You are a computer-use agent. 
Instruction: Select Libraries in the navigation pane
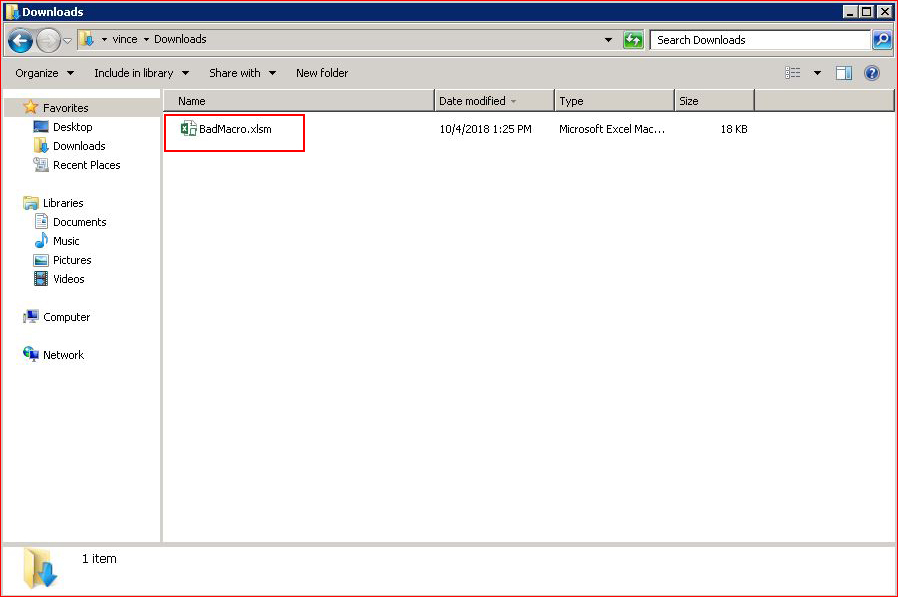63,203
